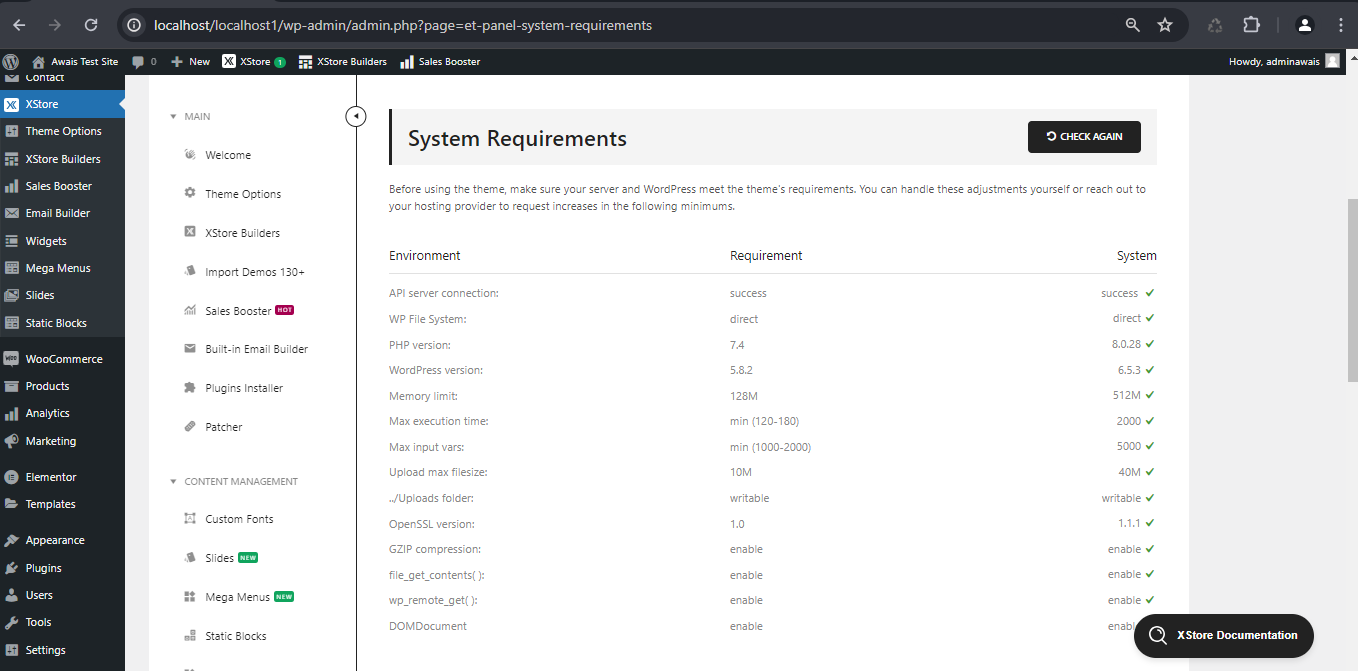
Task: Click the Theme Options icon in WP sidebar
Action: 11,131
